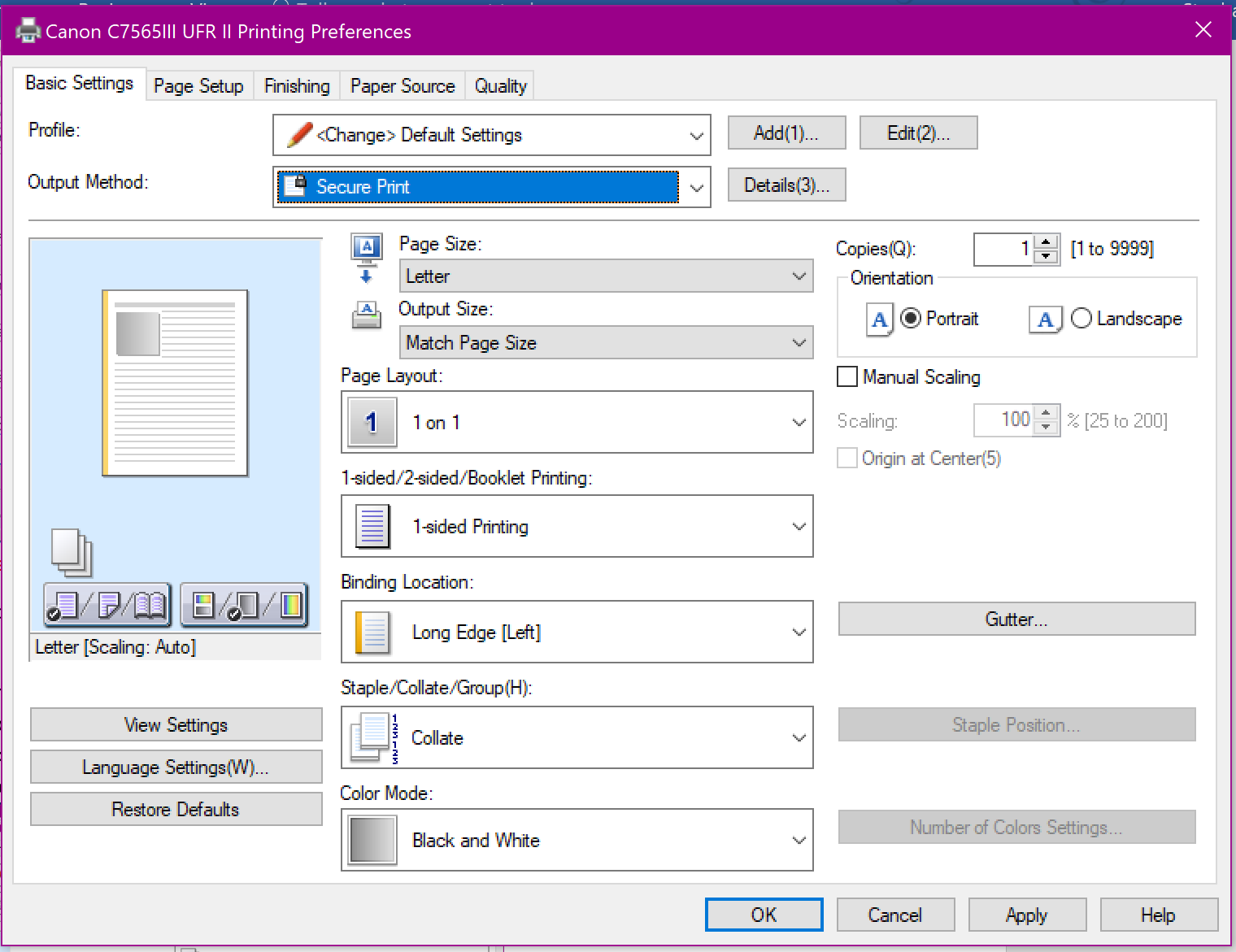1236x952 pixels.
Task: Select Portrait orientation radio button
Action: click(x=911, y=318)
